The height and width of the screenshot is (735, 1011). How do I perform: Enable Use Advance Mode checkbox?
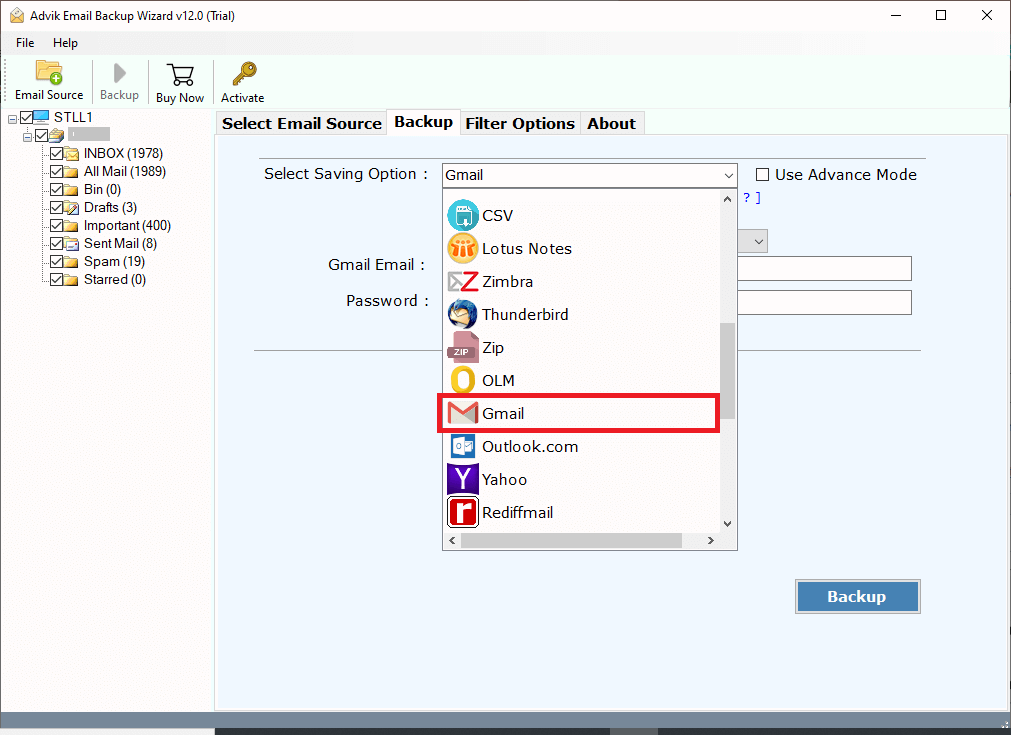tap(762, 175)
